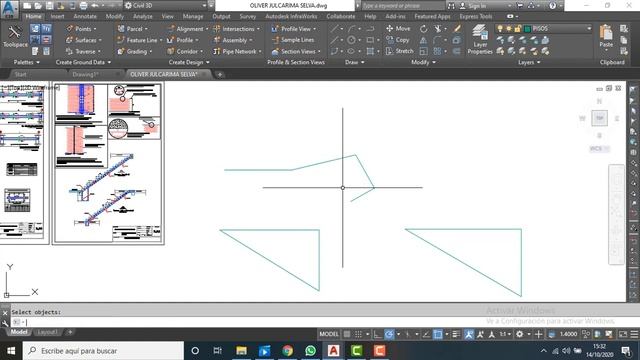Click the Fillet tool icon
Screen dimensions: 640x360
437,40
